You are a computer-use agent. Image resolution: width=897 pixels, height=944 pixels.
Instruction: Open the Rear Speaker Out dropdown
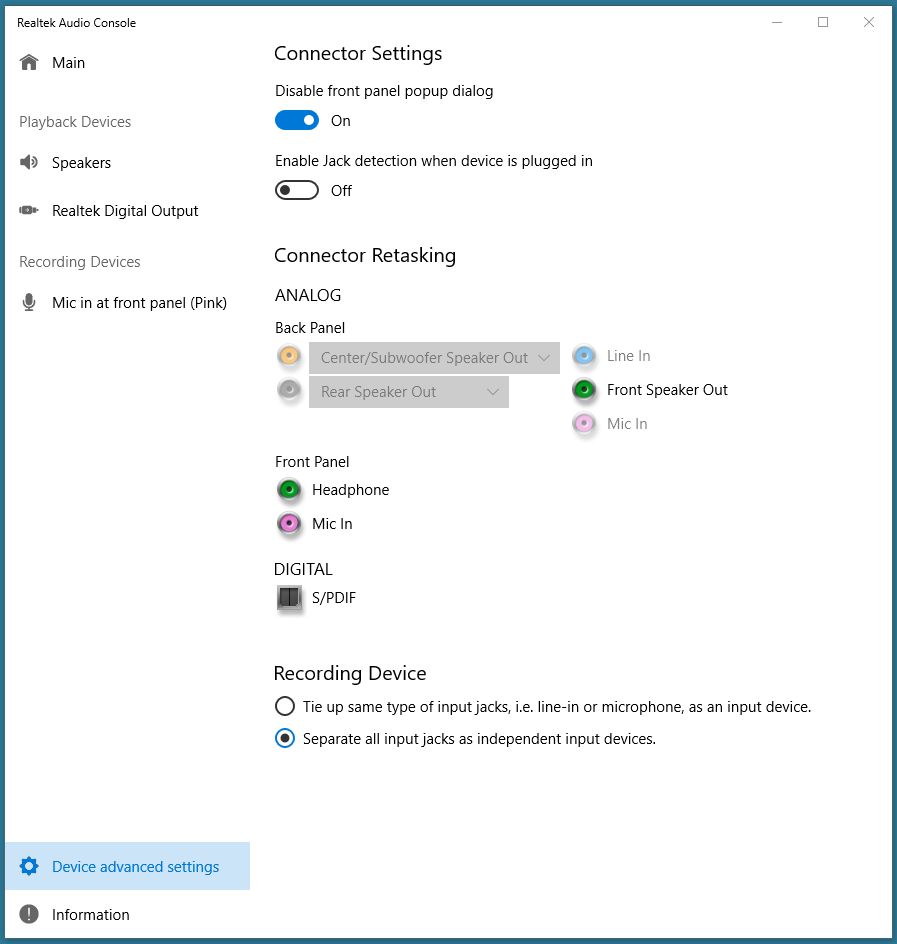[x=409, y=392]
